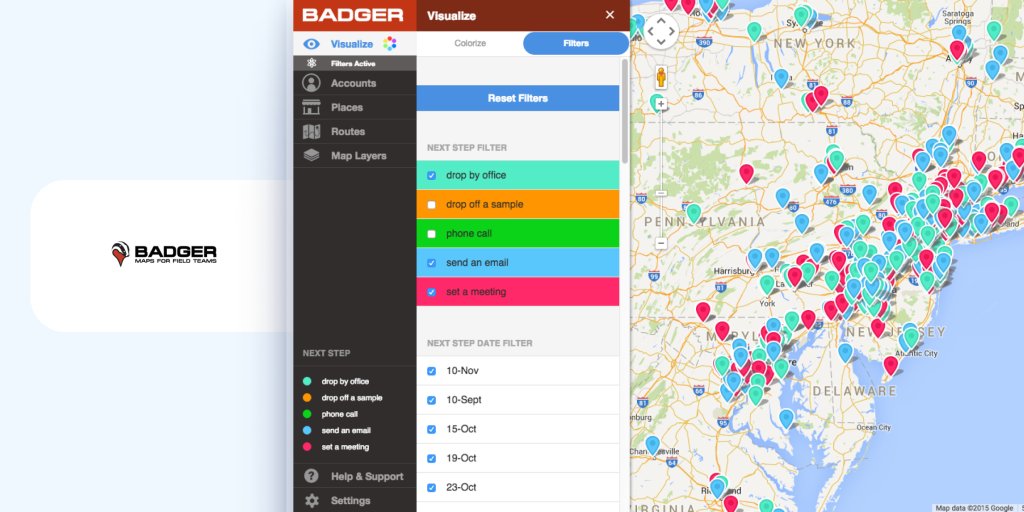Click the Reset Filters button
Screen dimensions: 1024x512
(517, 98)
